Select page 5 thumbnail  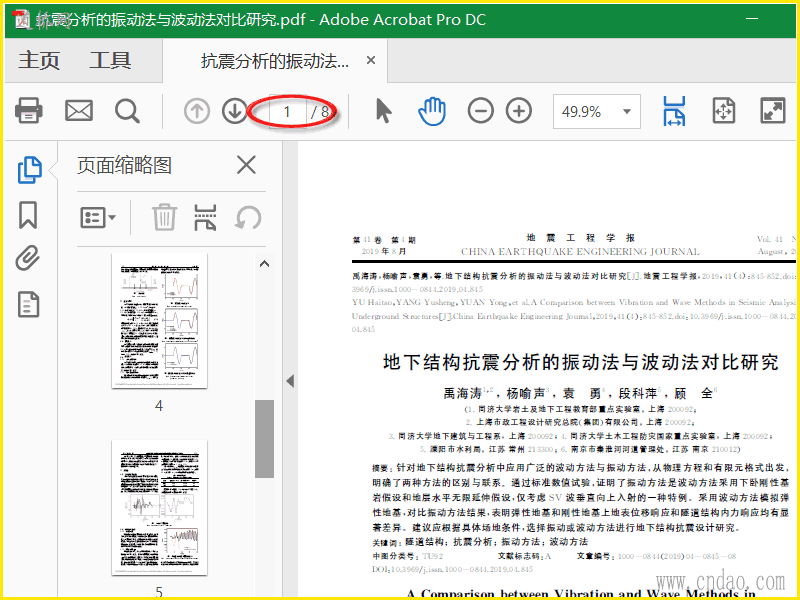click(x=160, y=507)
